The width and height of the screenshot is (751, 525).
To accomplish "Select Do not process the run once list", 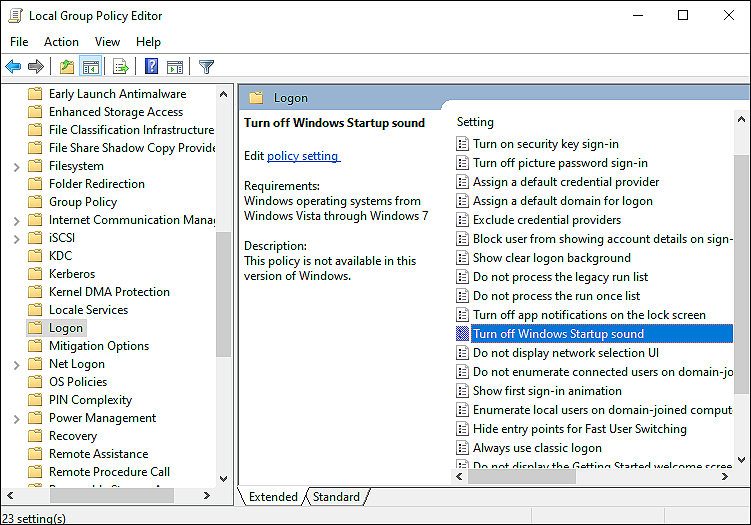I will pyautogui.click(x=557, y=296).
